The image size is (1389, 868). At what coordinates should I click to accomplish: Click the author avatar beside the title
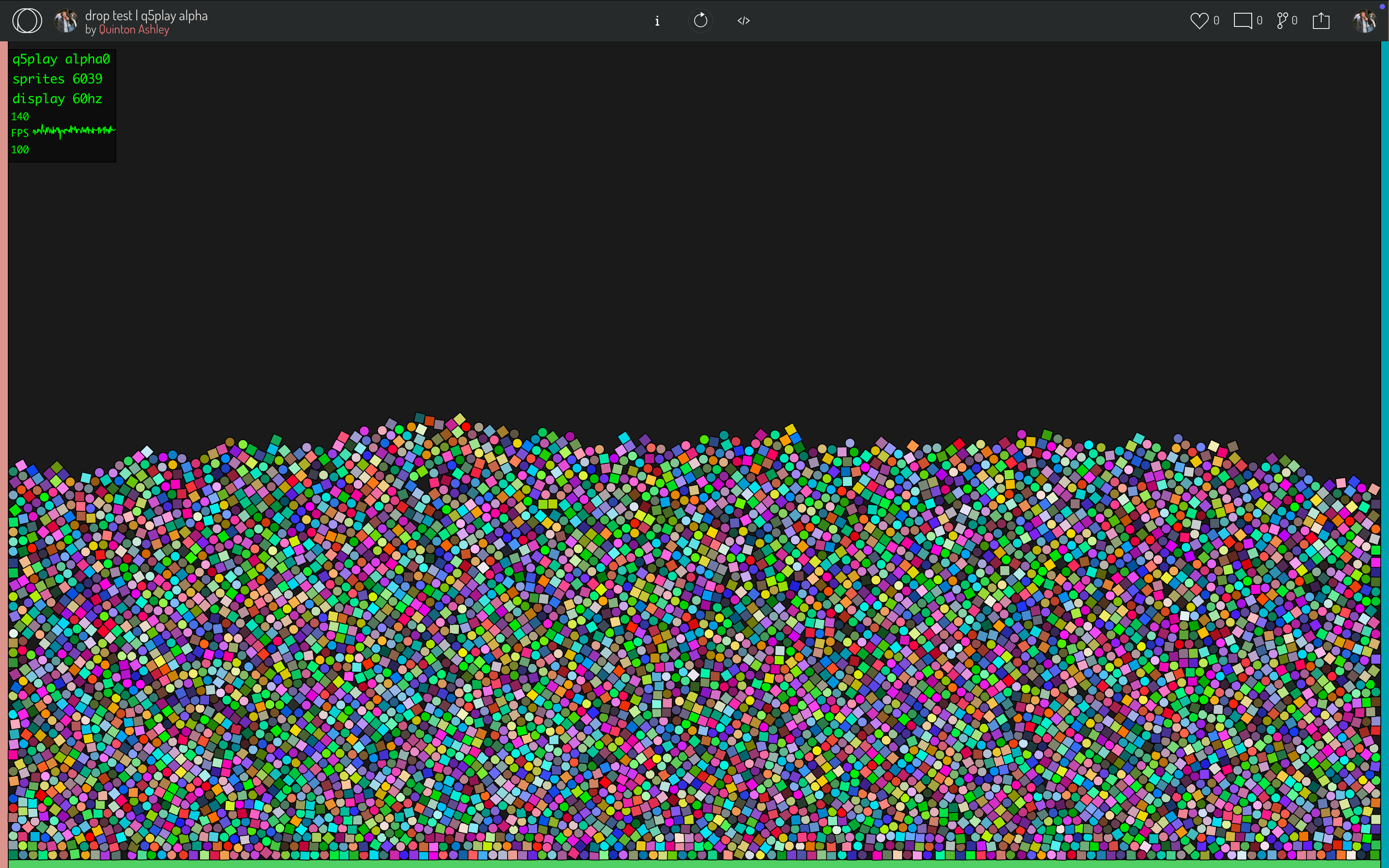(x=66, y=21)
